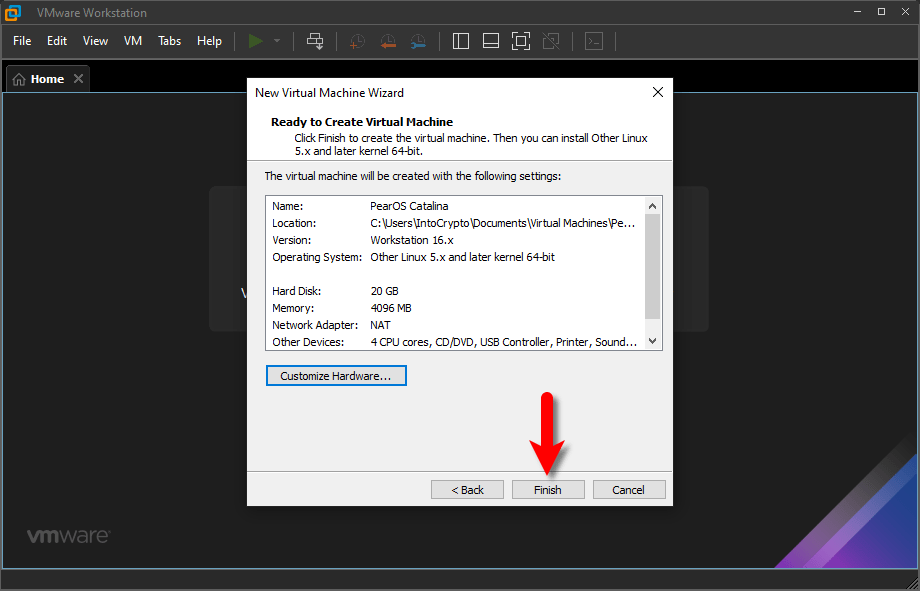Open the Help menu
This screenshot has width=920, height=591.
click(209, 41)
